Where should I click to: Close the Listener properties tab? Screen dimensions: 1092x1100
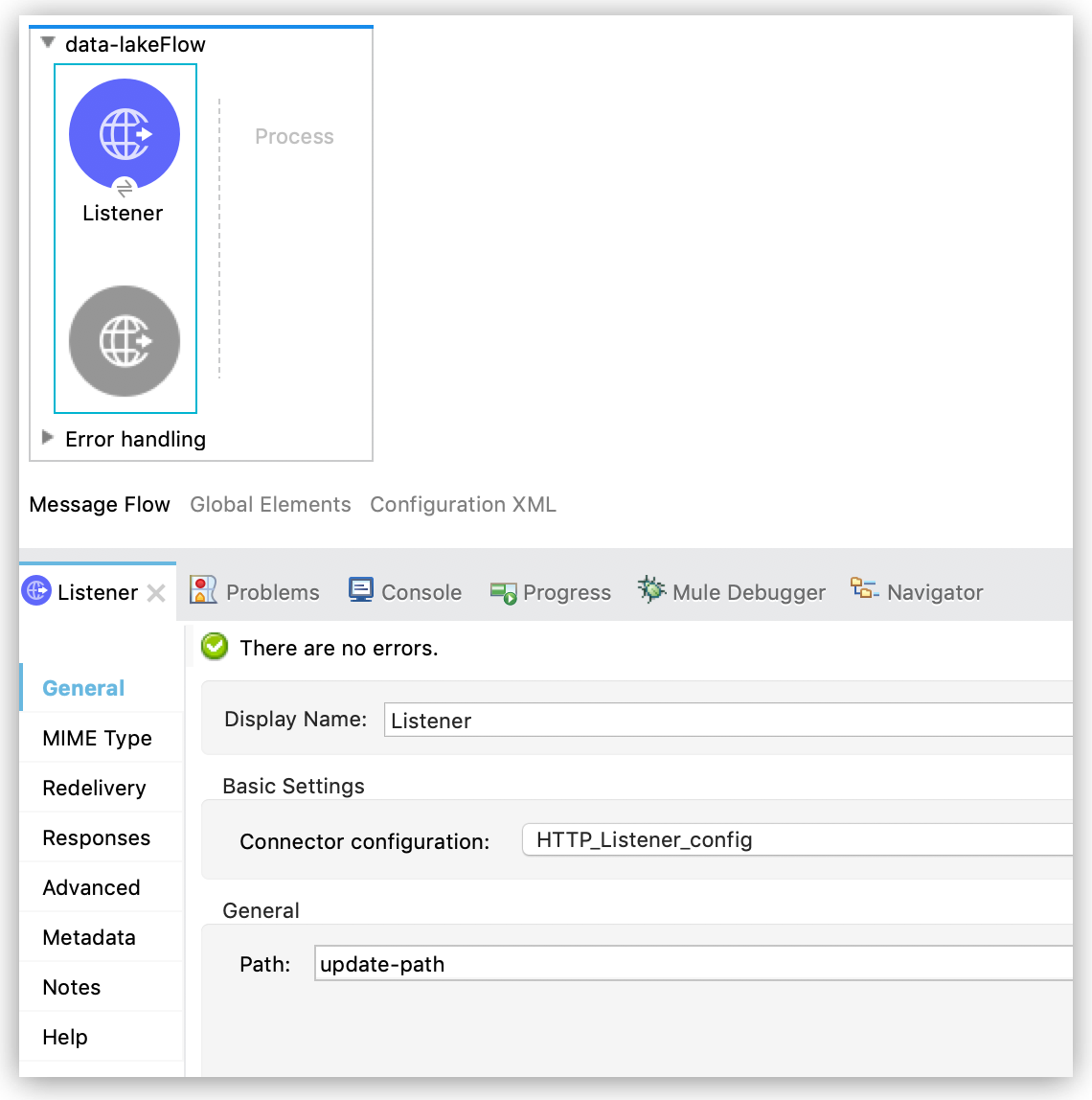pos(156,592)
